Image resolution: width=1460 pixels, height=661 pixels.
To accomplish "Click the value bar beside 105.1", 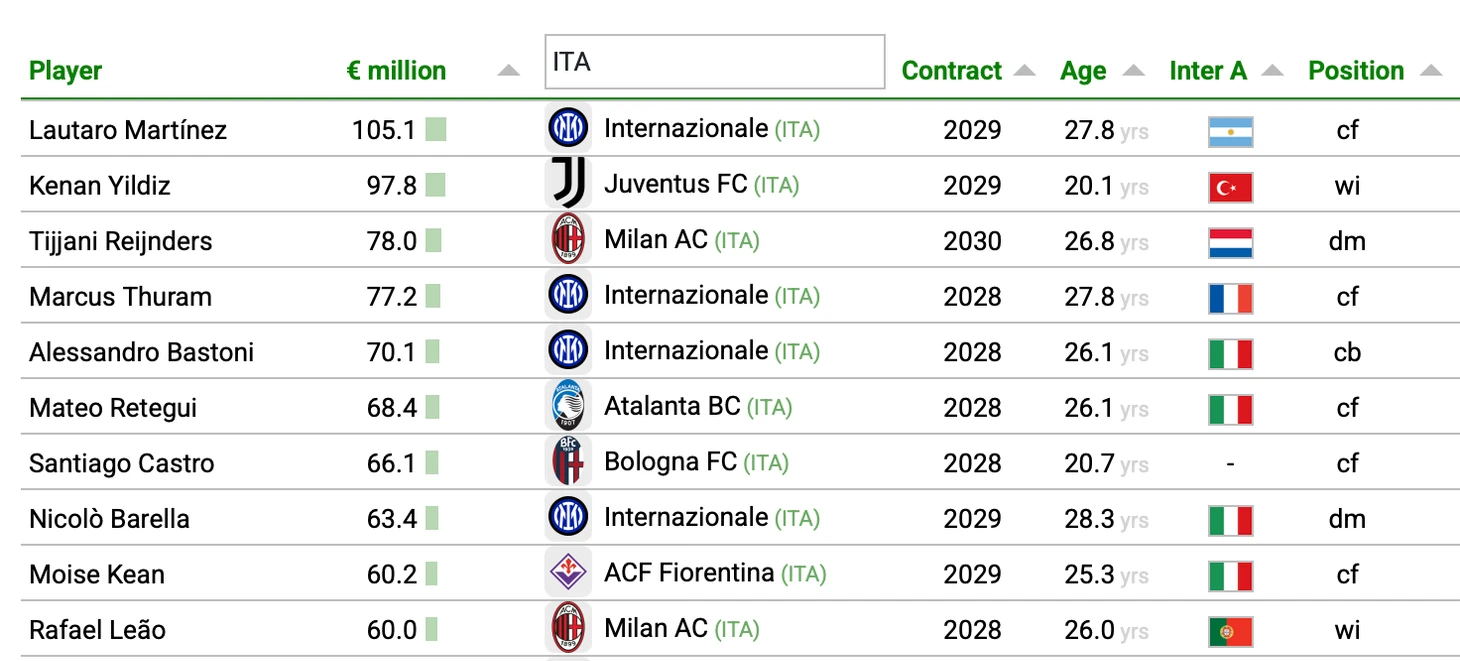I will tap(435, 130).
